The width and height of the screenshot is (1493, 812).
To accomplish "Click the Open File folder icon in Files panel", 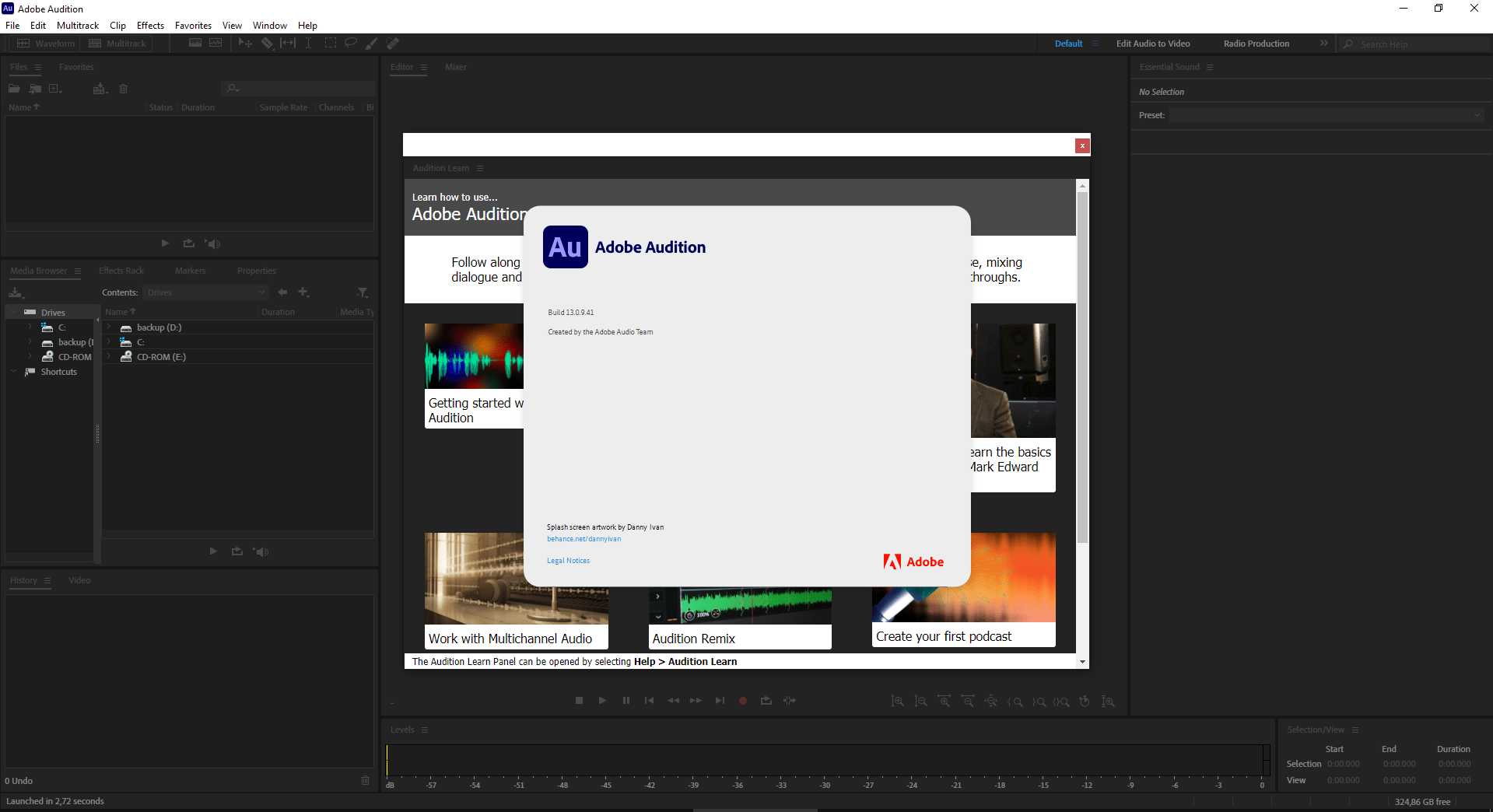I will (x=14, y=89).
